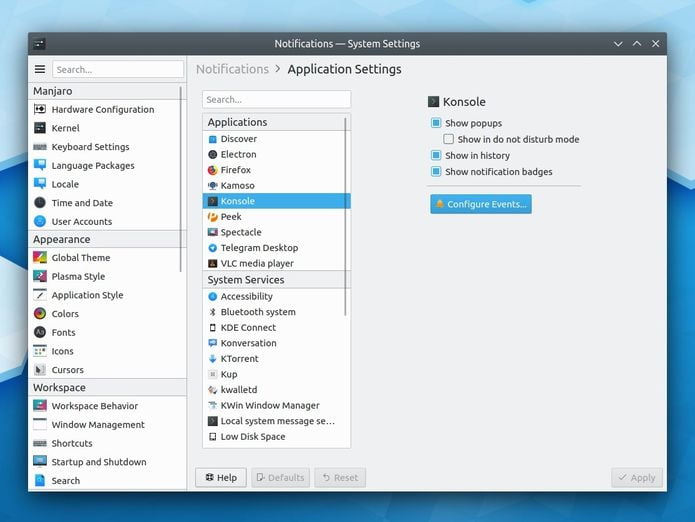Select the Bluetooth system icon

pyautogui.click(x=213, y=312)
